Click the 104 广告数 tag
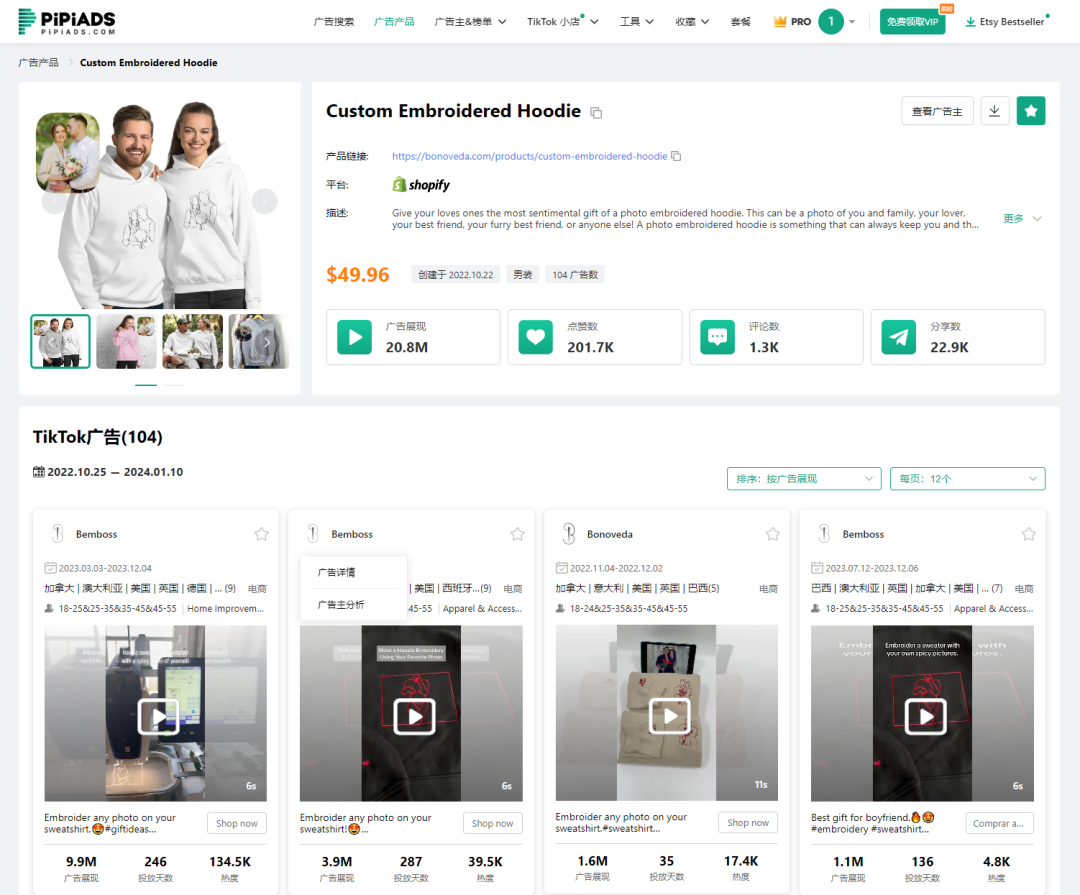This screenshot has height=895, width=1080. pos(575,275)
